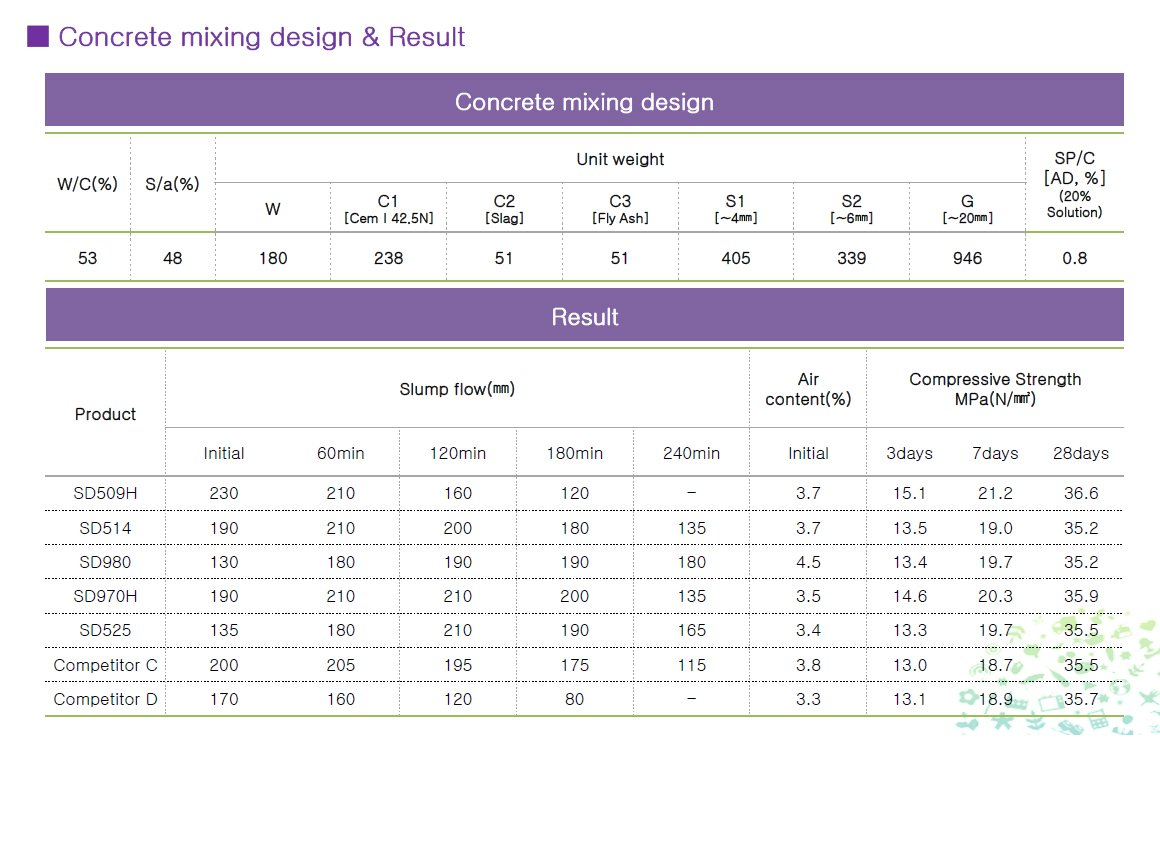Click Competitor D 180min value '80'
This screenshot has height=856, width=1160.
tap(575, 699)
